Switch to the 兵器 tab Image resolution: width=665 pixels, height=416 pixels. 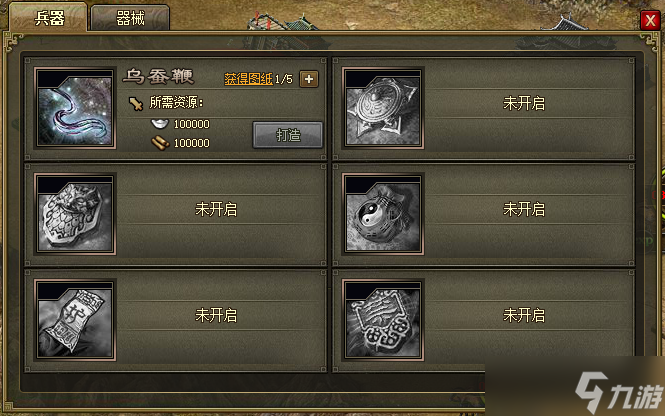coord(49,18)
